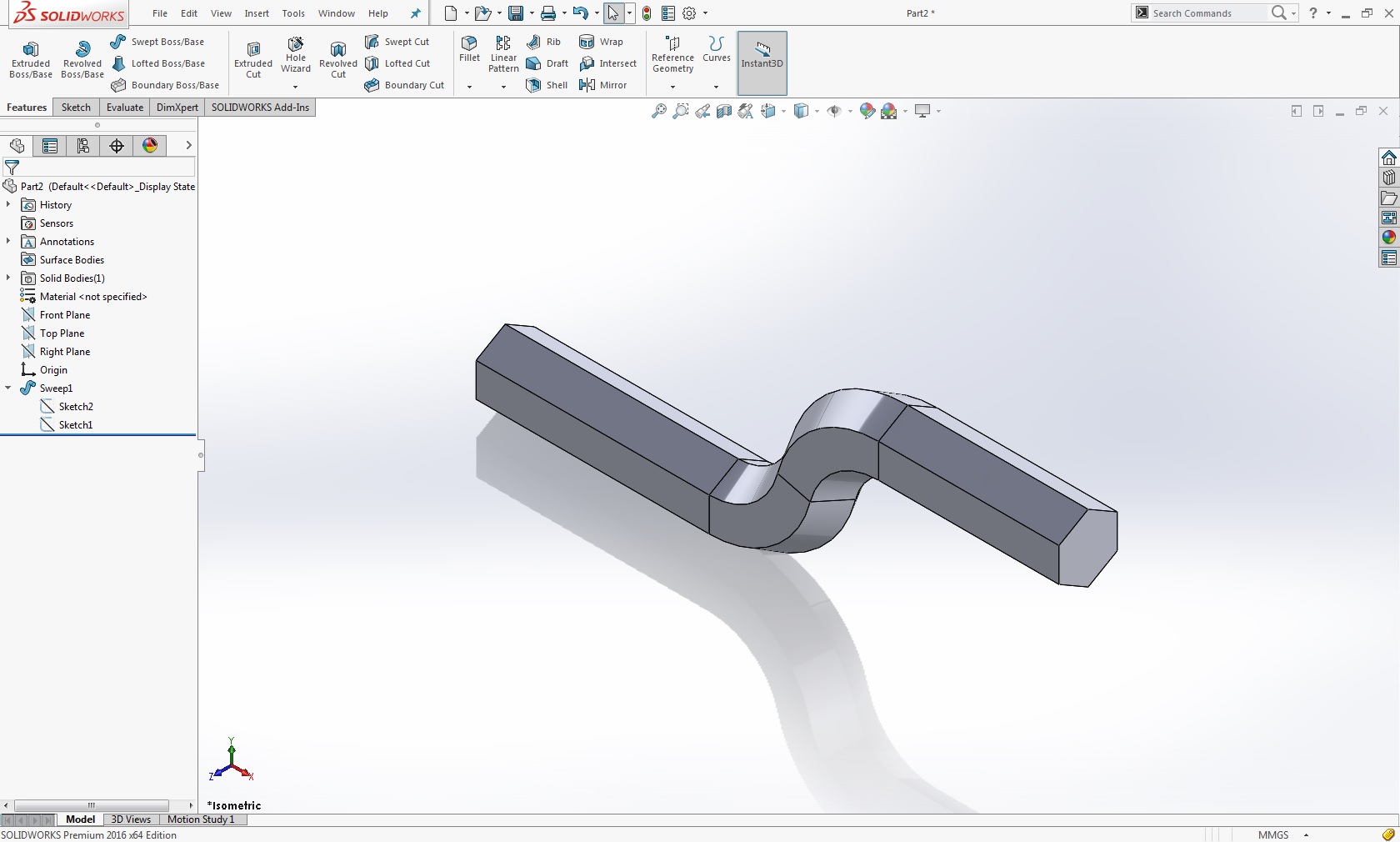Pin the menu bar with pushpin
Image resolution: width=1400 pixels, height=842 pixels.
(x=416, y=13)
